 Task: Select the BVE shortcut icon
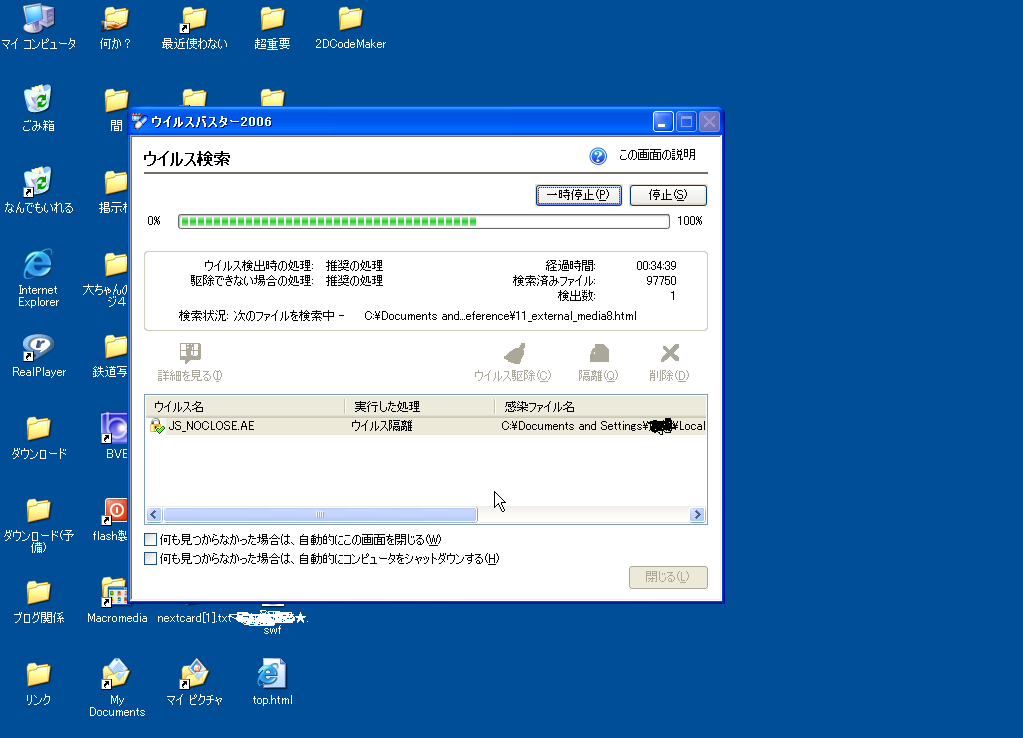point(115,429)
